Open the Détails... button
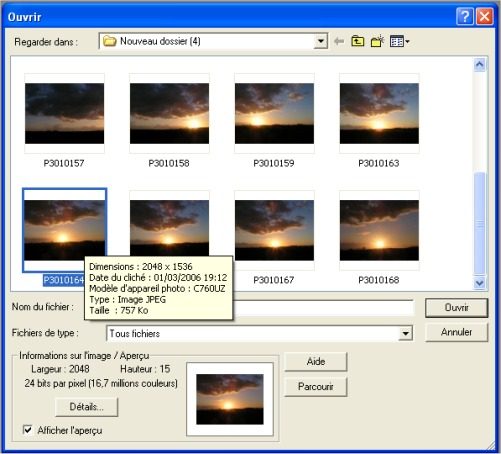 pyautogui.click(x=87, y=407)
